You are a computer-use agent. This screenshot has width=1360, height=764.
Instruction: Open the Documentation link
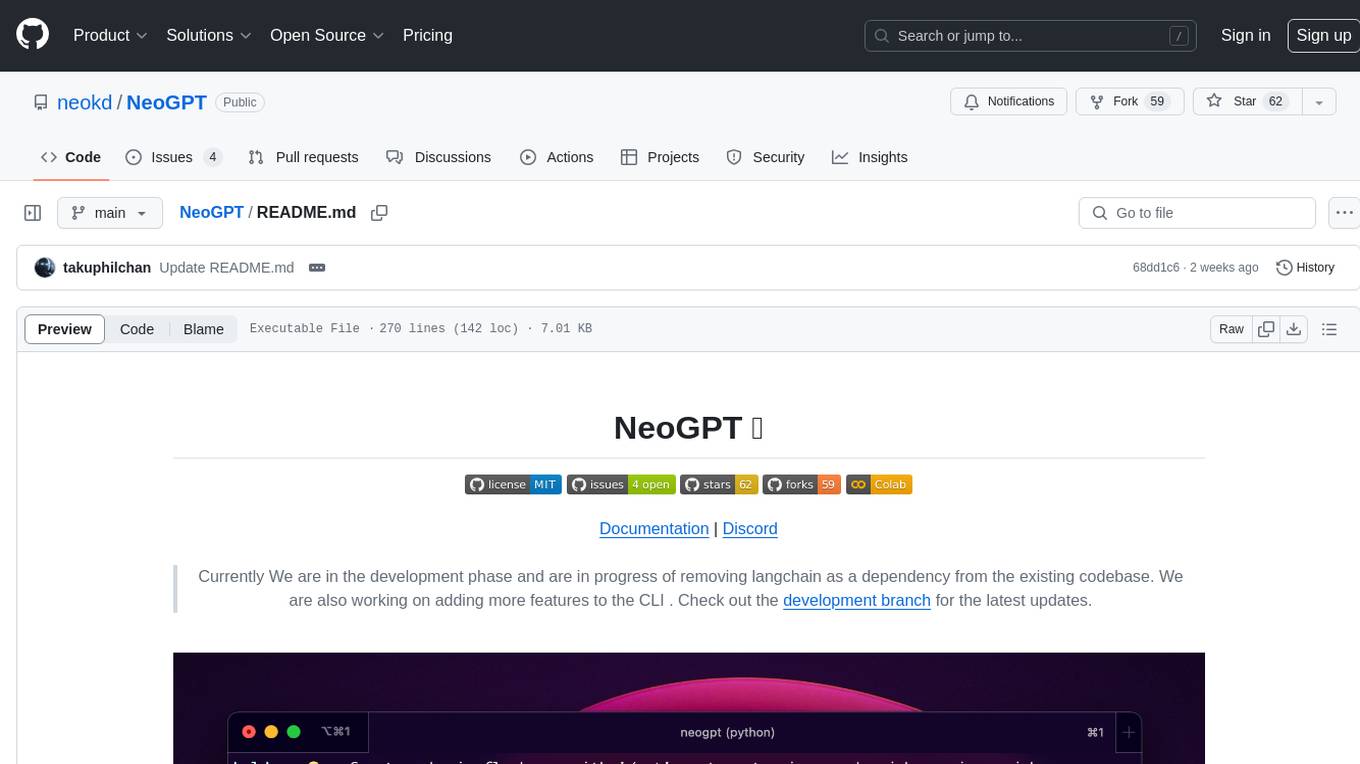click(654, 529)
